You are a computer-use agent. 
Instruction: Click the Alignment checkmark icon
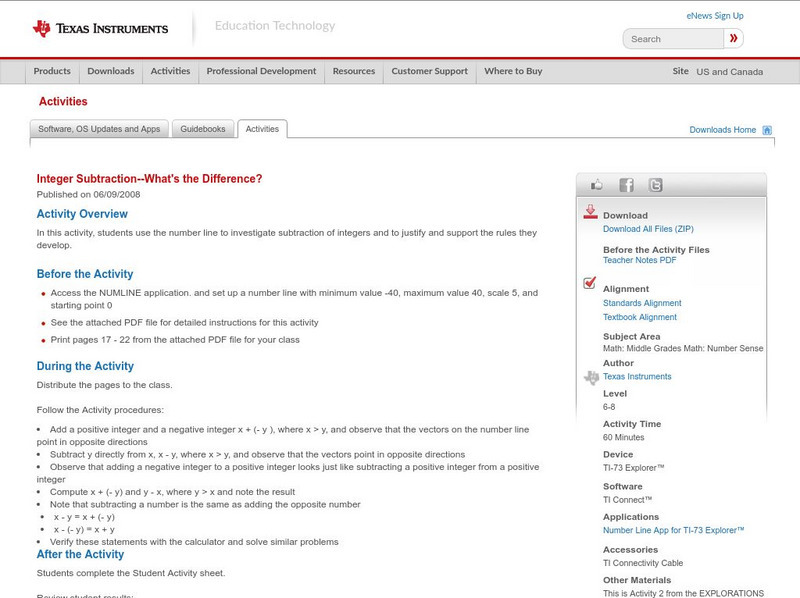point(590,283)
